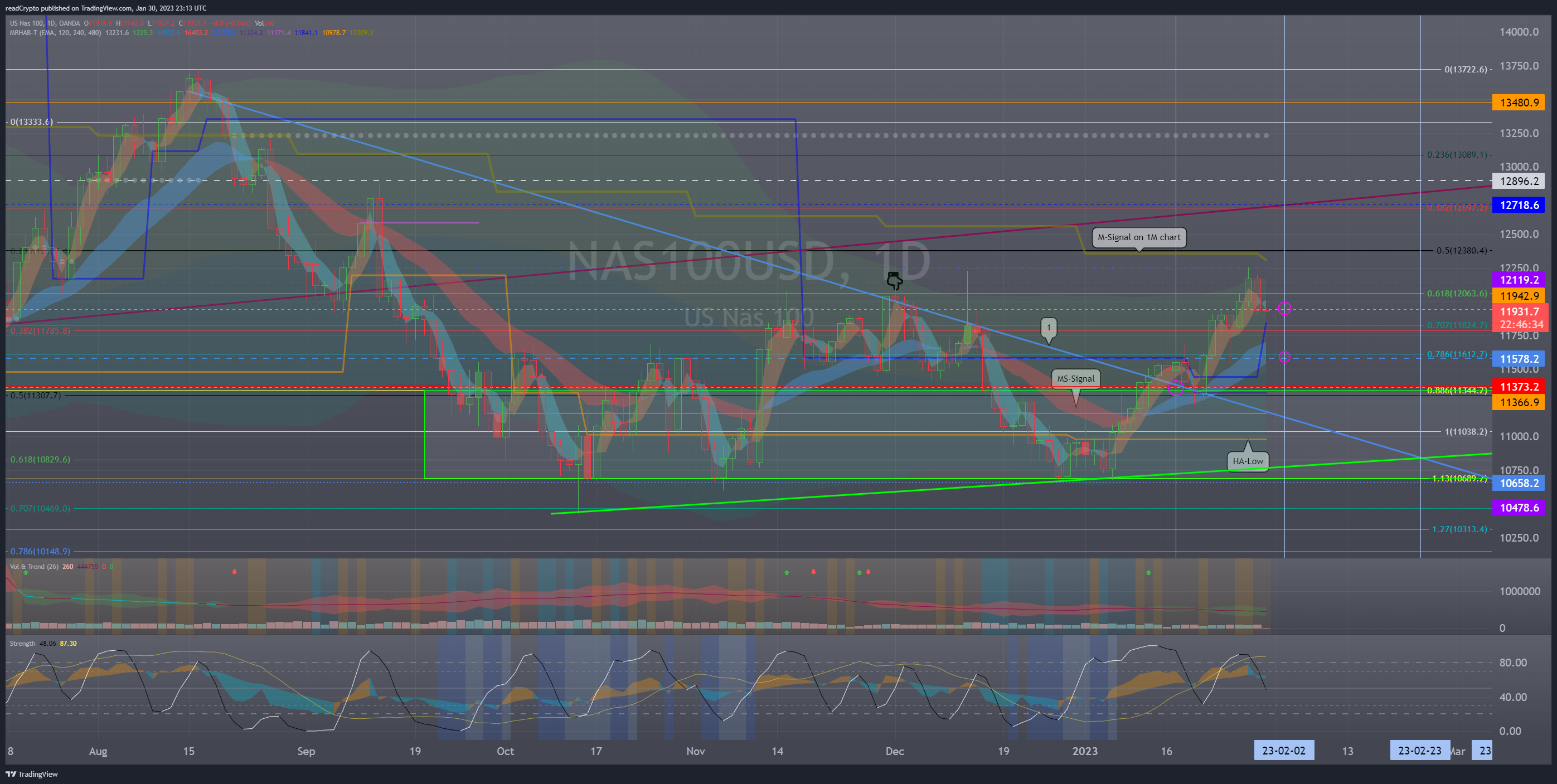This screenshot has width=1557, height=784.
Task: Click the 80.00 Strength axis label
Action: click(1514, 663)
